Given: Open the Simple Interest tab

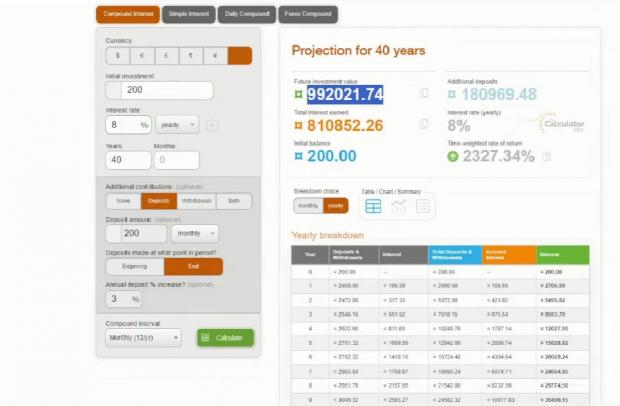Looking at the screenshot, I should [189, 15].
